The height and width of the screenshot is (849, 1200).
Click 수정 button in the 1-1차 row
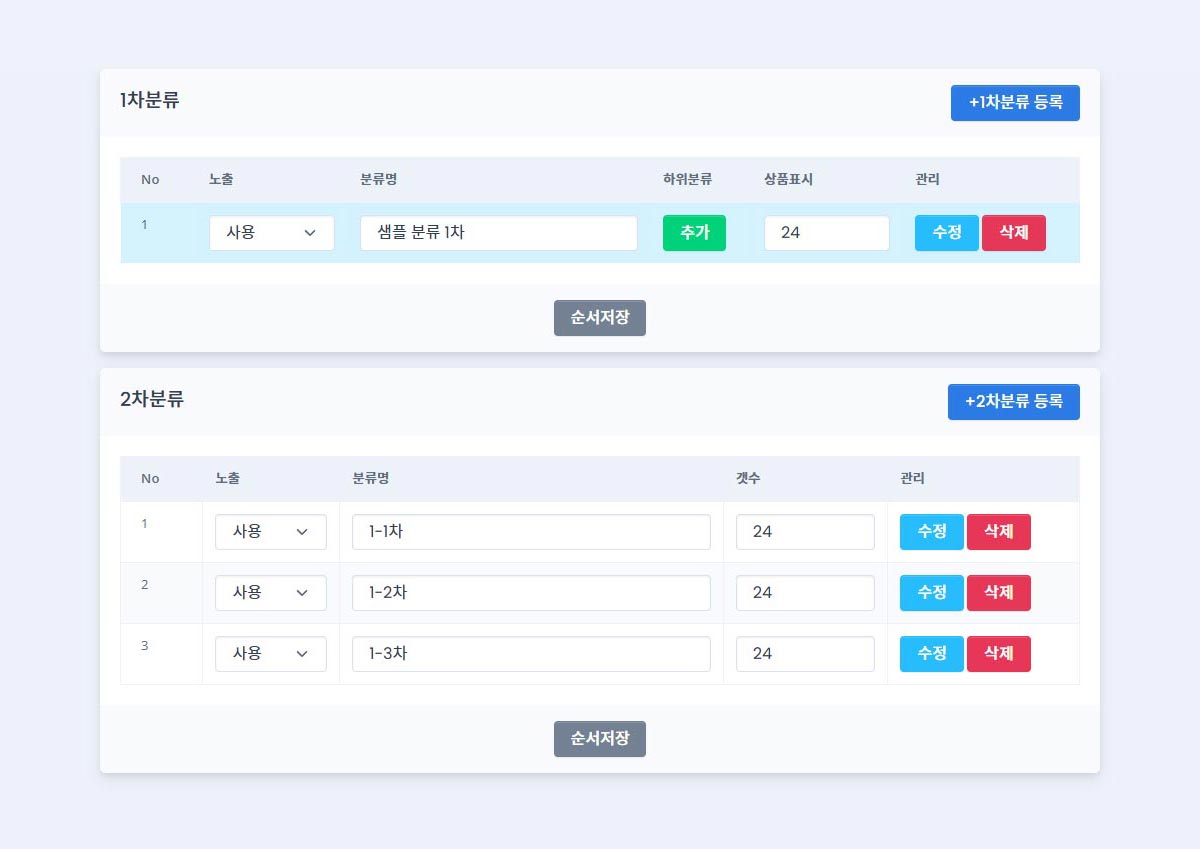click(x=931, y=532)
